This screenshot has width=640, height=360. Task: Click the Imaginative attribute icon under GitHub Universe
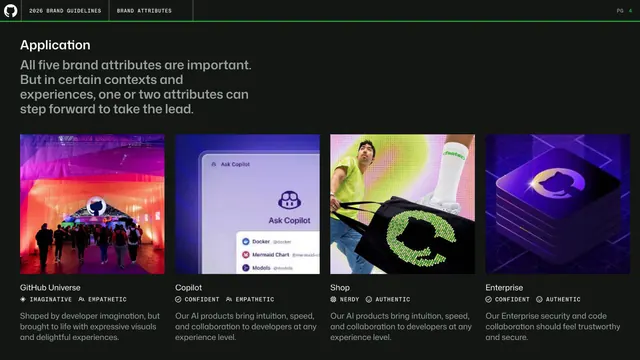pos(23,299)
